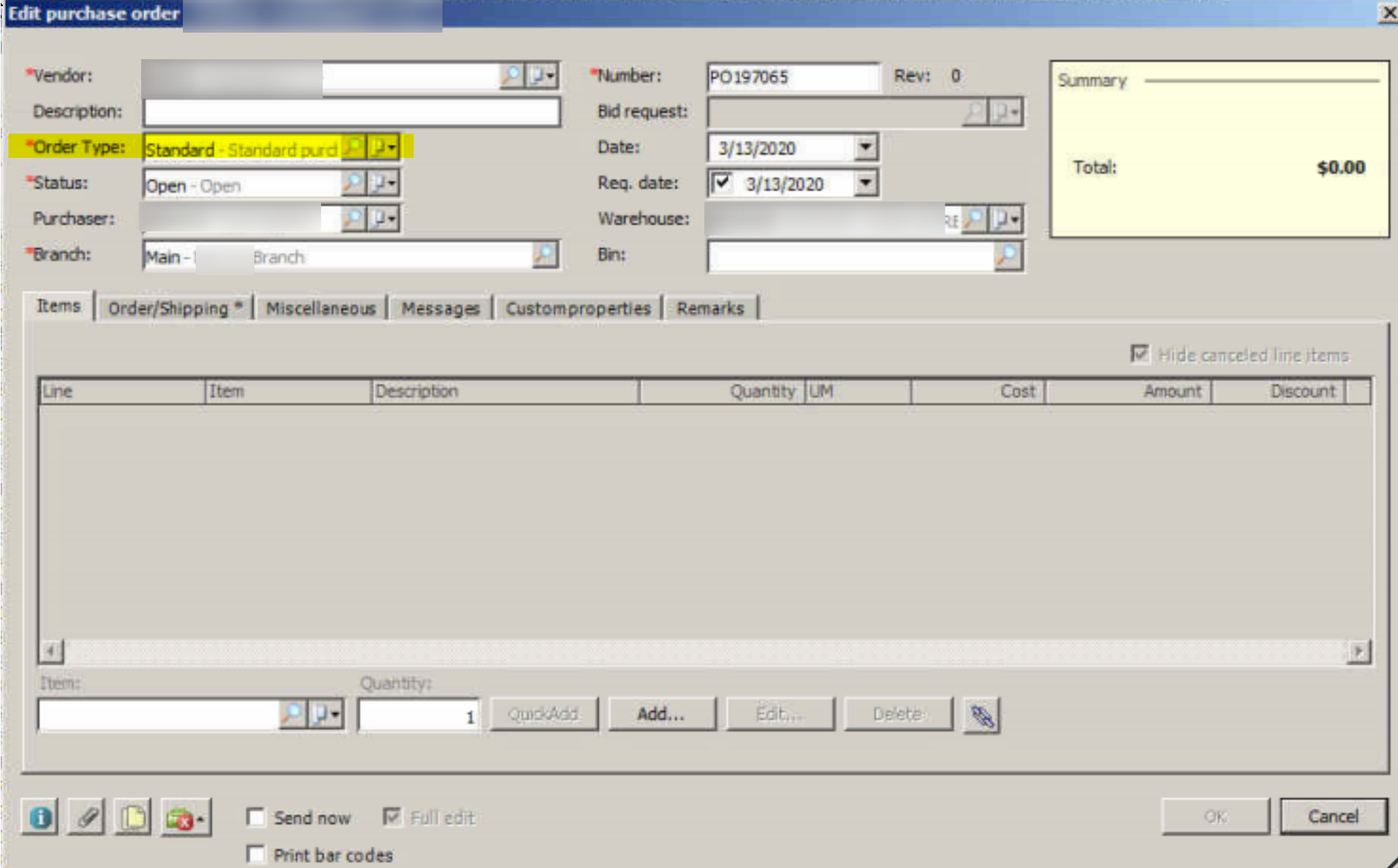Image resolution: width=1398 pixels, height=868 pixels.
Task: Open the Vendor field options dropdown
Action: (x=542, y=76)
